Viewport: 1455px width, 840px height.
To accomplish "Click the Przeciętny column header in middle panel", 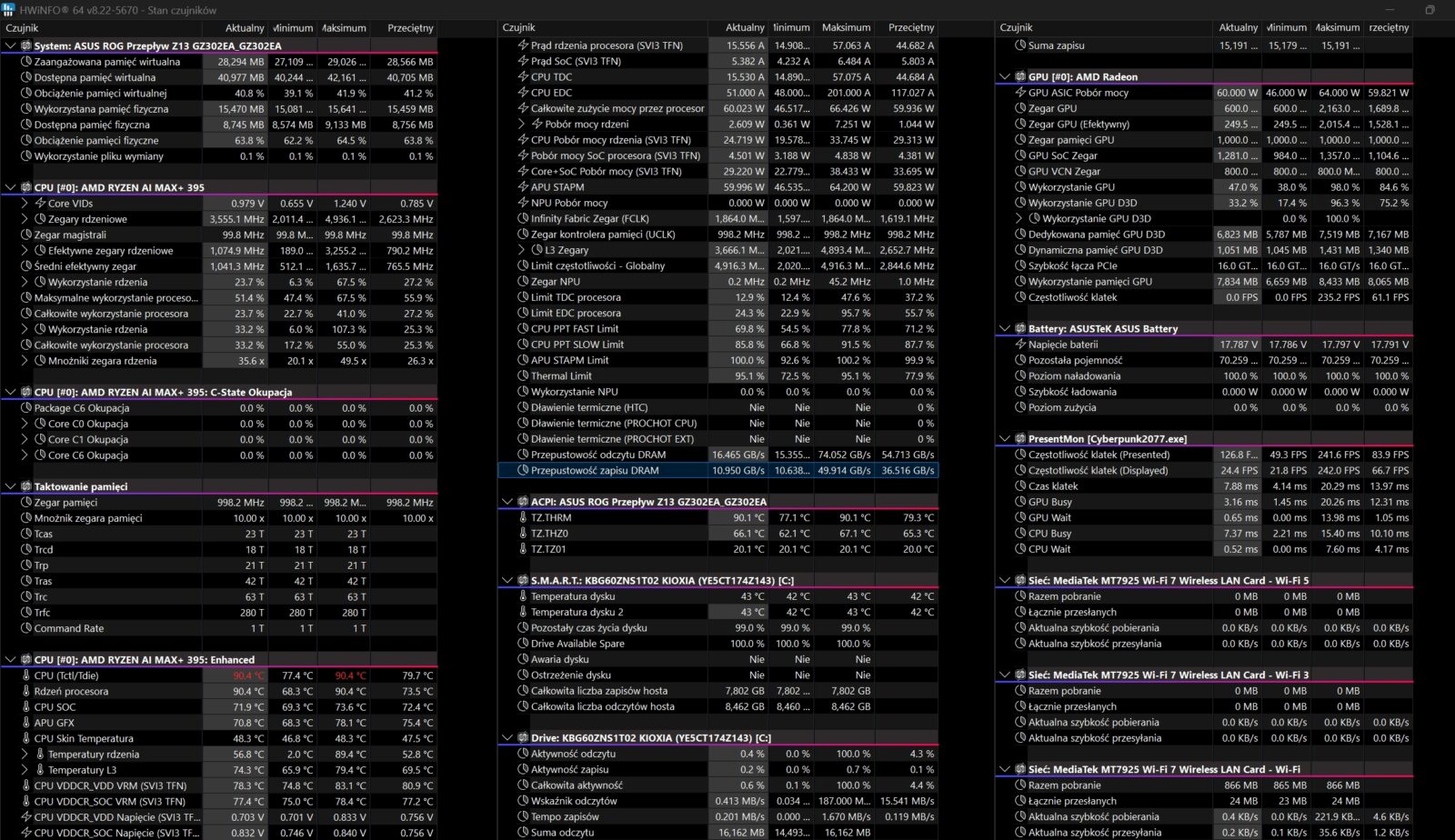I will (910, 27).
